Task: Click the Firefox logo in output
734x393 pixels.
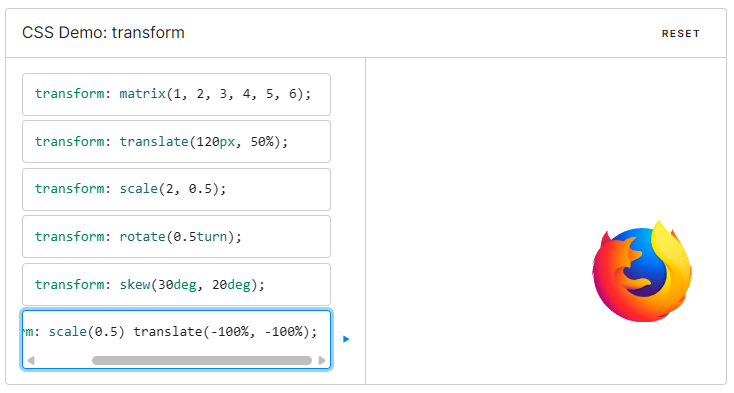Action: pos(642,271)
